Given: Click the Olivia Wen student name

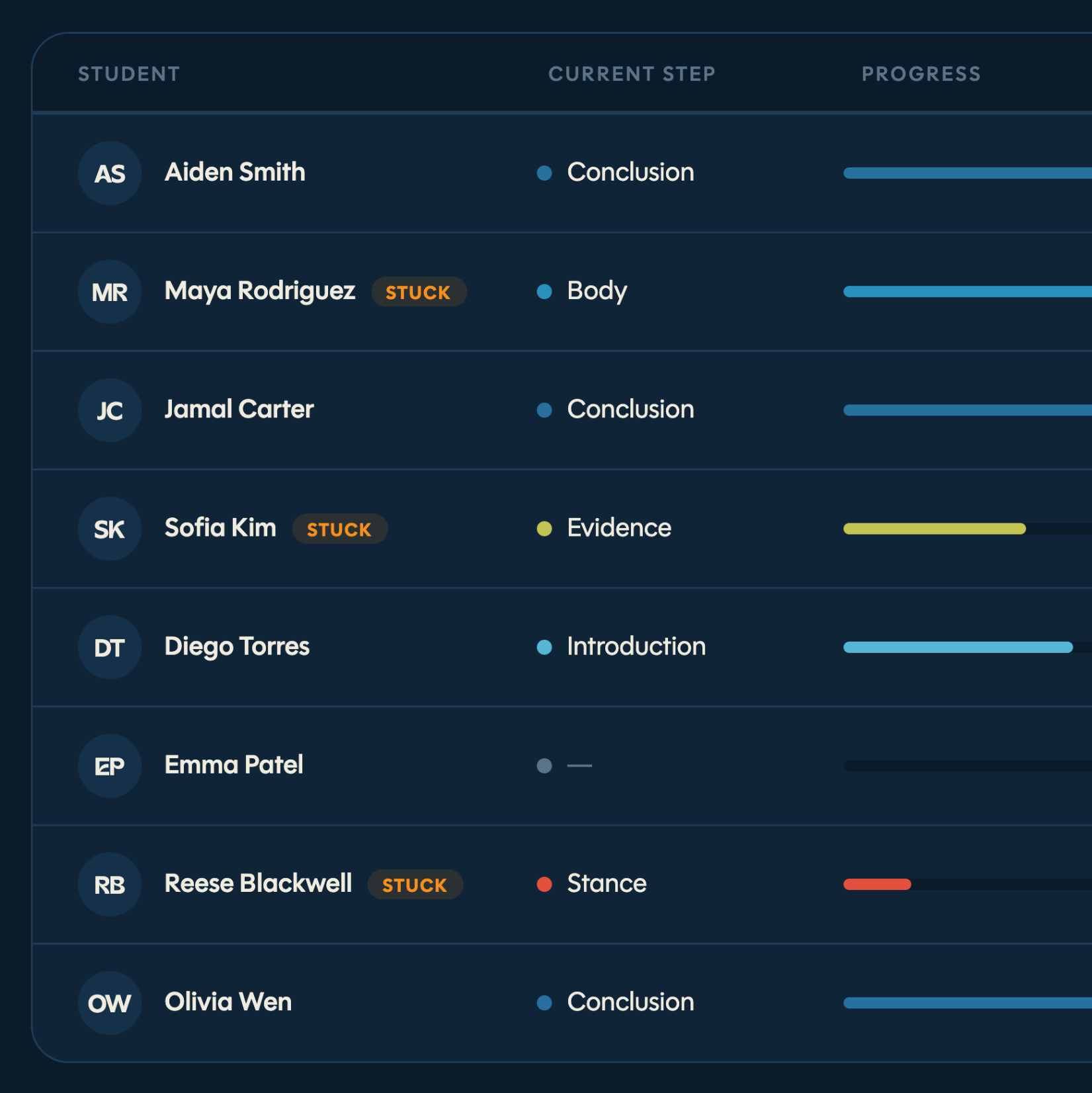Looking at the screenshot, I should pyautogui.click(x=228, y=1002).
